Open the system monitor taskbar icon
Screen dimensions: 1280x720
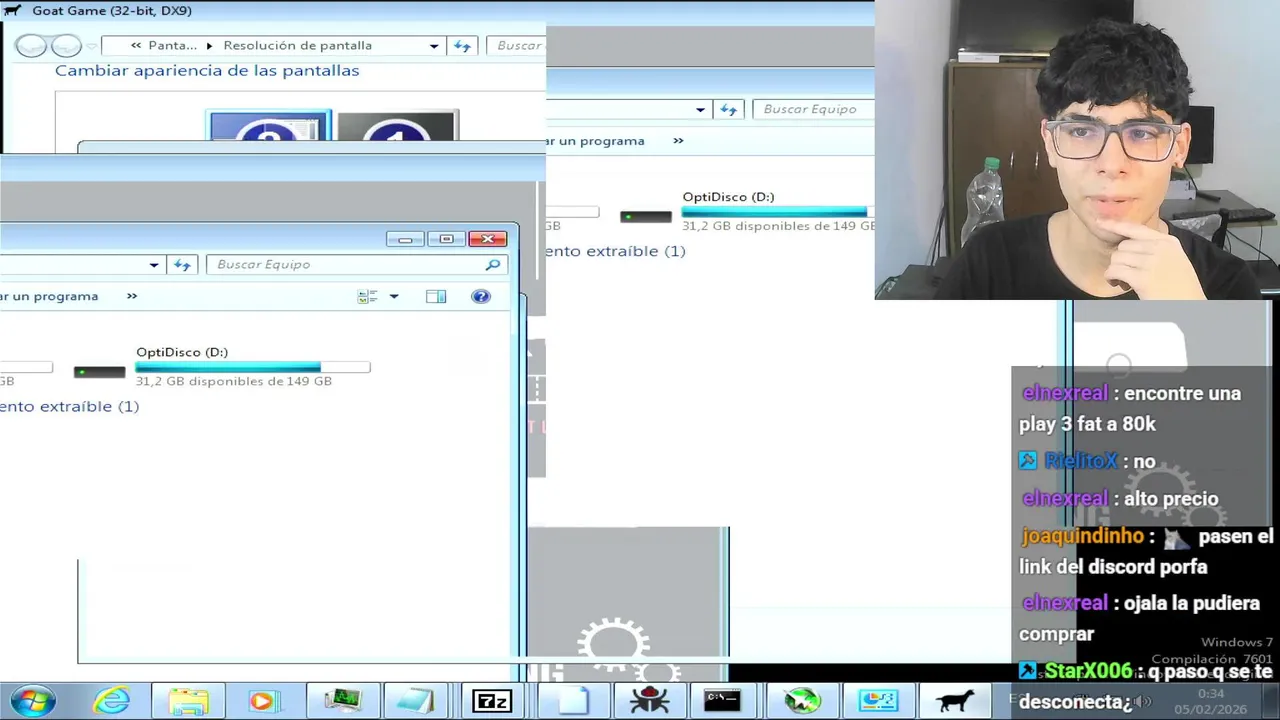pyautogui.click(x=342, y=702)
